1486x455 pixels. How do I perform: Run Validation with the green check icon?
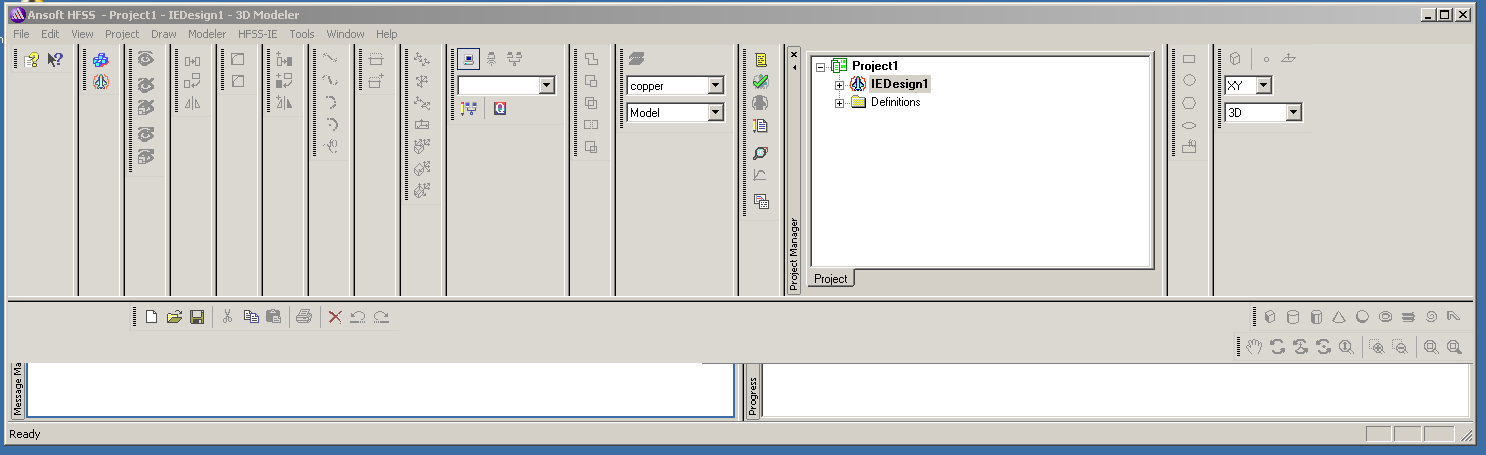[x=761, y=81]
